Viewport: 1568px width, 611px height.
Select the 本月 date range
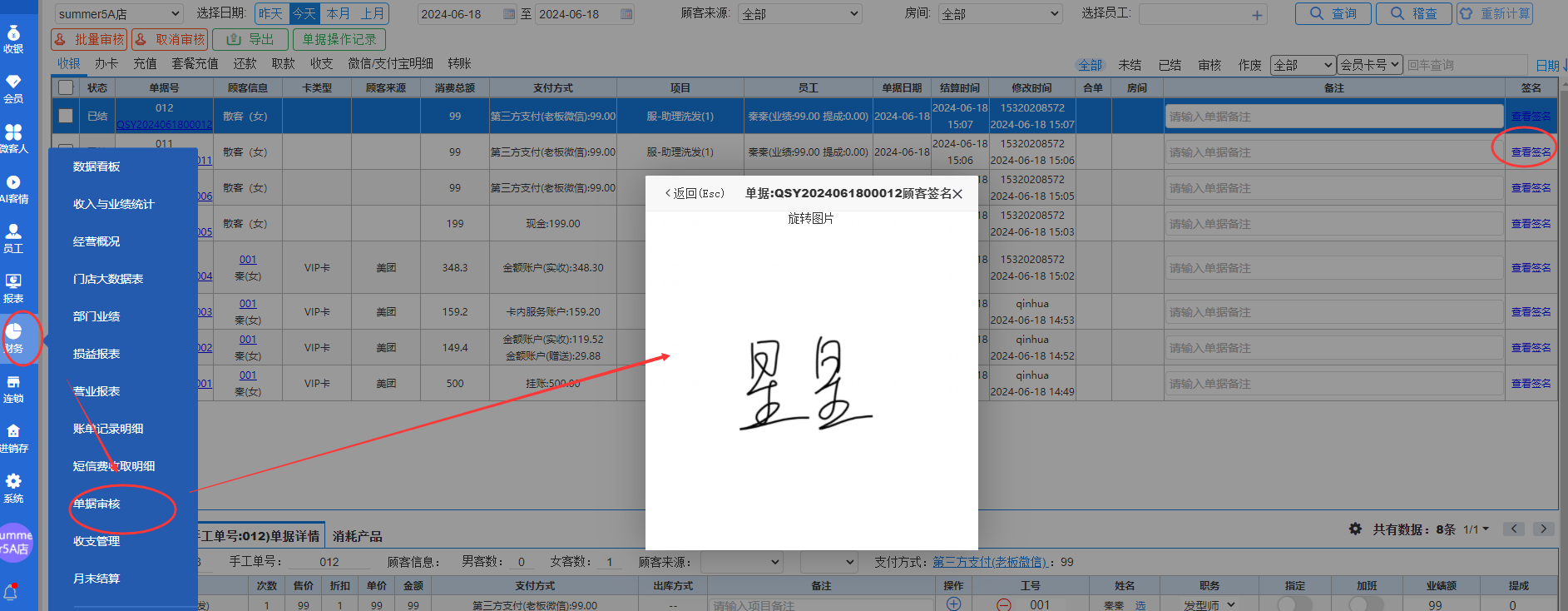[x=338, y=14]
